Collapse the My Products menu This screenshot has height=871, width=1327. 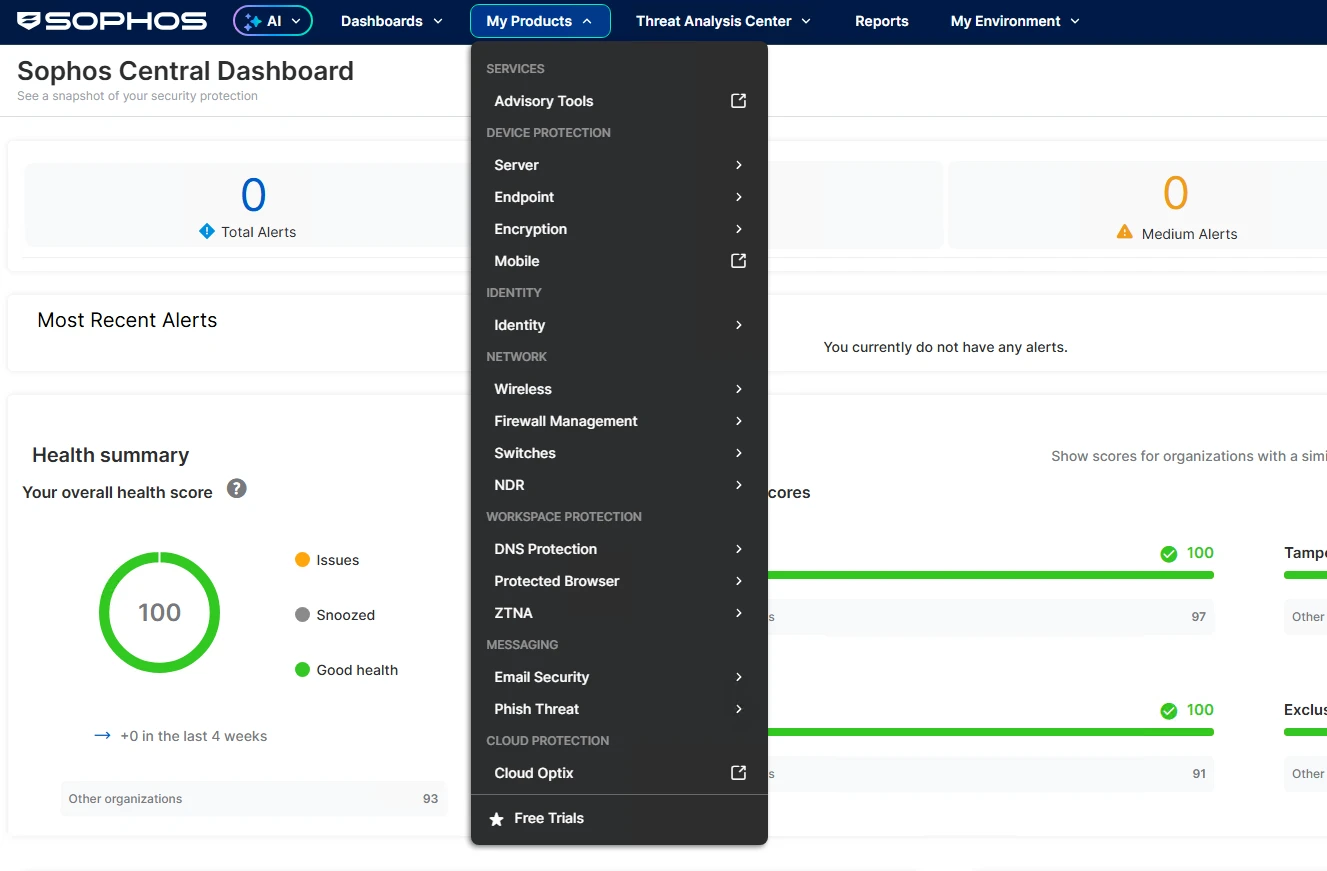pyautogui.click(x=540, y=21)
